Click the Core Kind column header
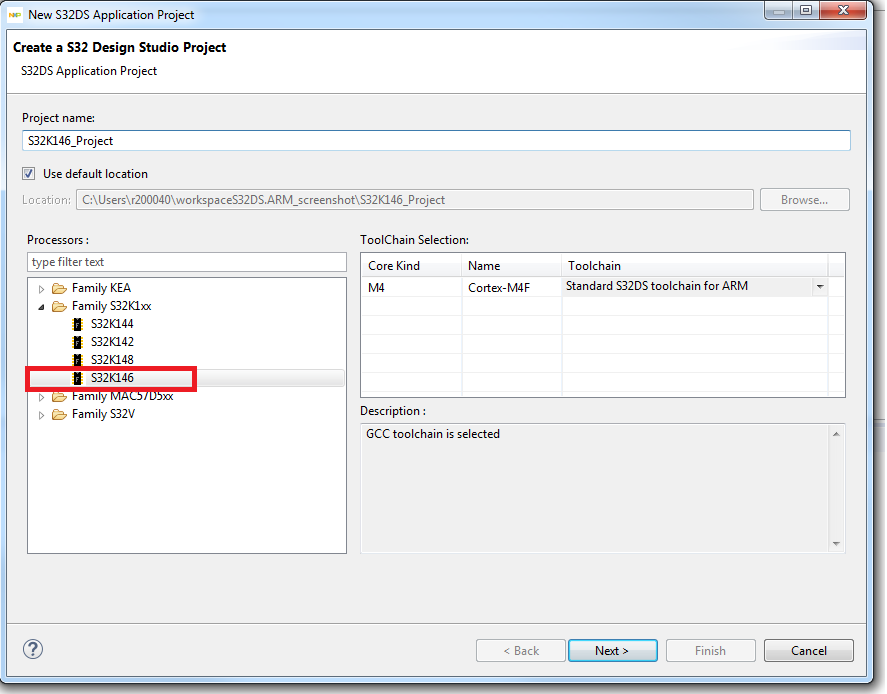This screenshot has width=887, height=694. [x=411, y=265]
